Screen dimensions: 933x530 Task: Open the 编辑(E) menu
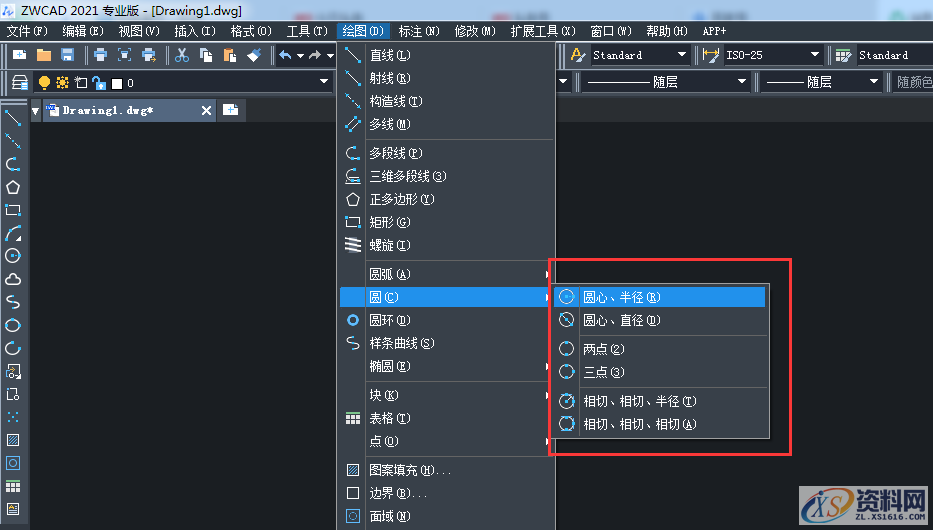click(x=83, y=31)
